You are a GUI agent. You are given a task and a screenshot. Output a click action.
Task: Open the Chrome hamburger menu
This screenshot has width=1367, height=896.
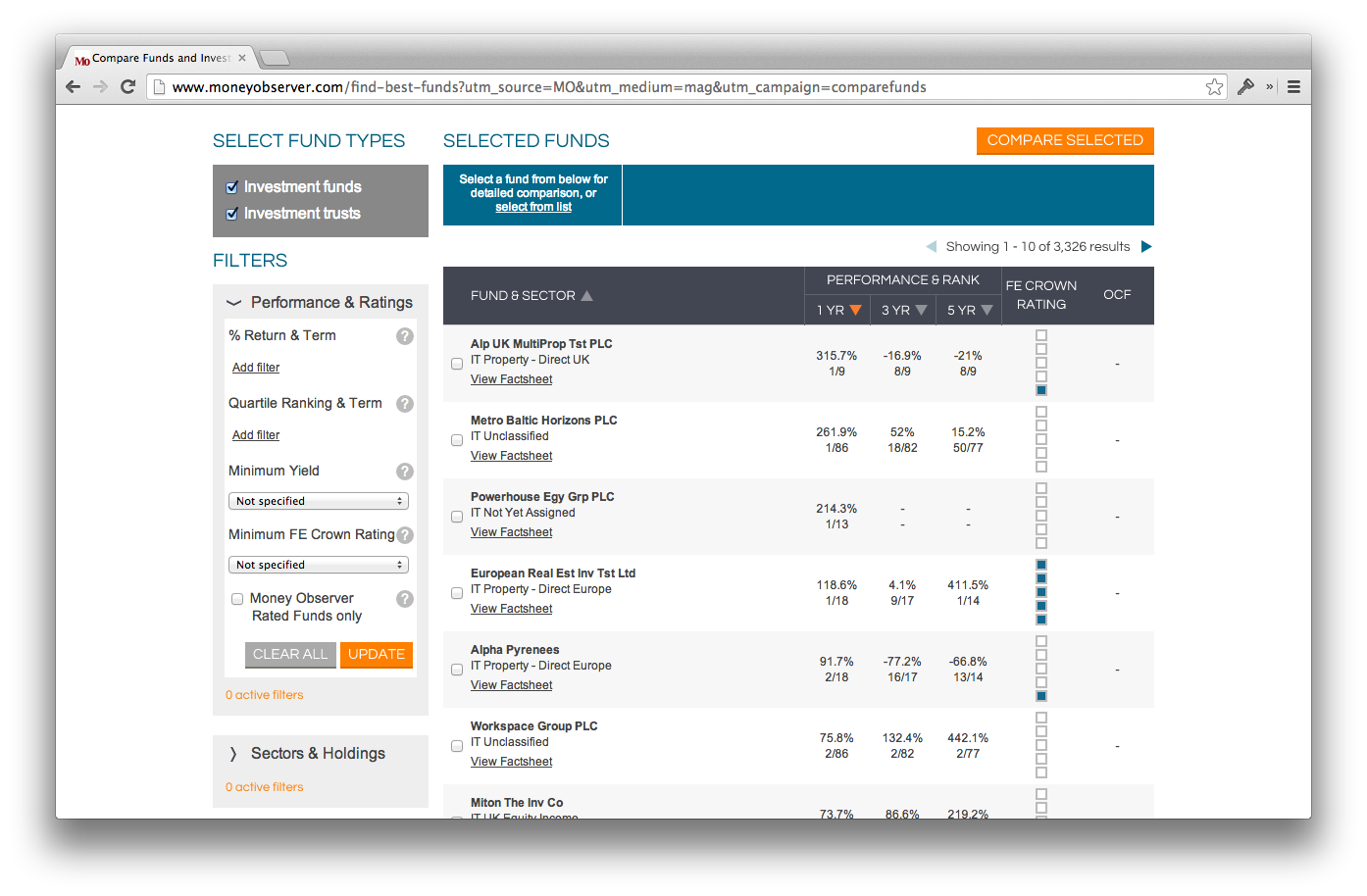tap(1293, 86)
